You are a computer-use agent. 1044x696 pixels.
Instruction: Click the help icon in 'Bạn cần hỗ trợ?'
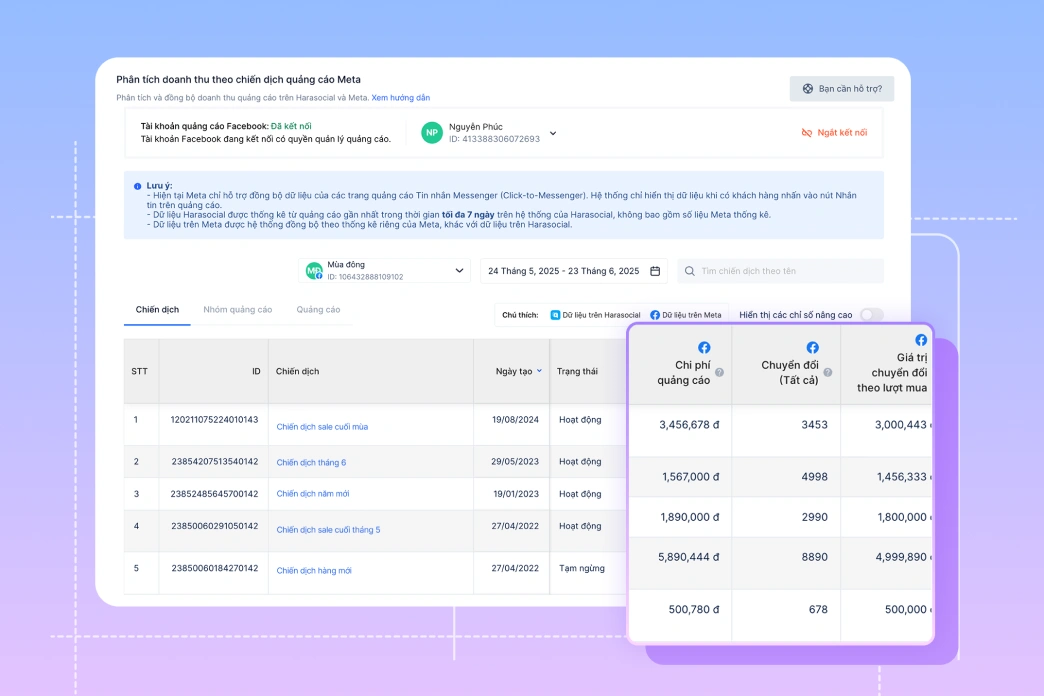808,89
